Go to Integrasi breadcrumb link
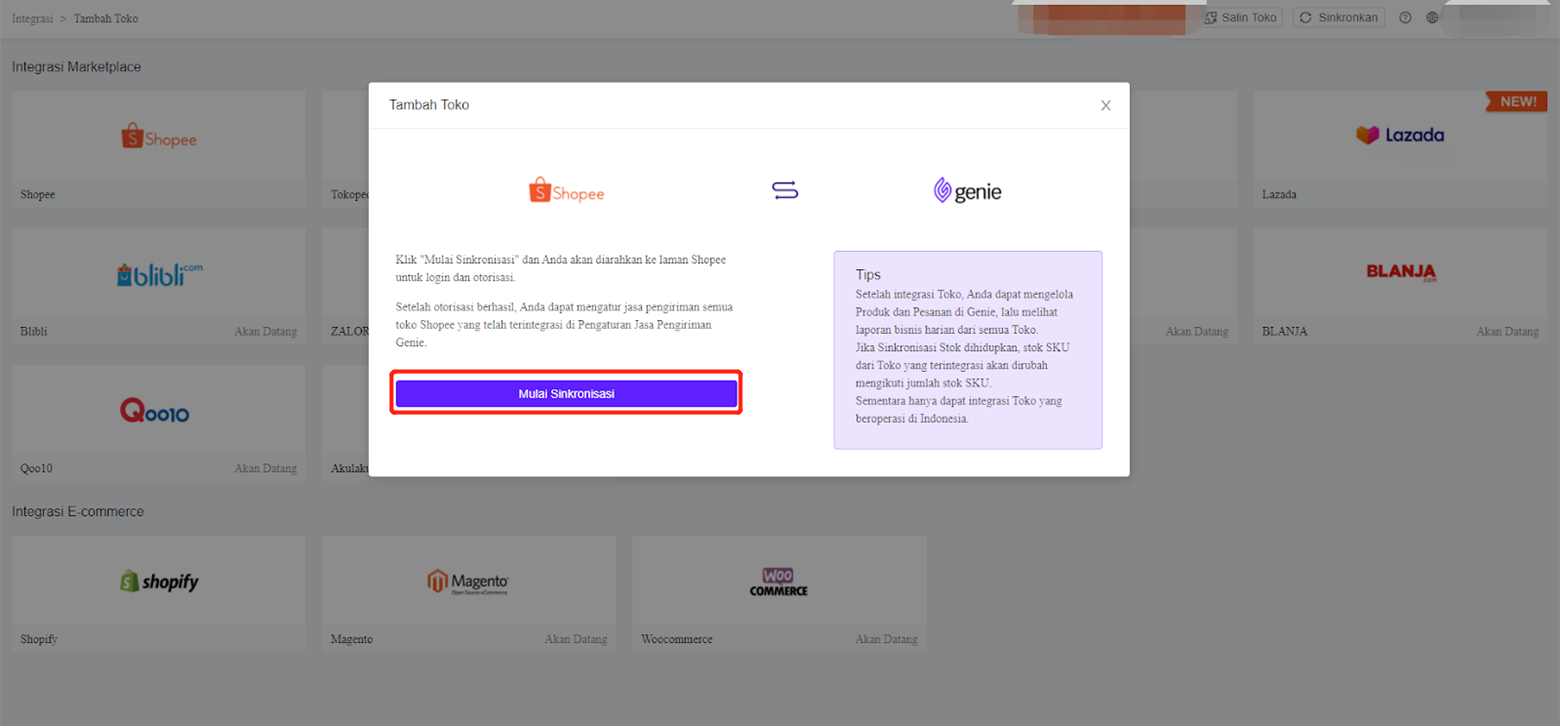Viewport: 1560px width, 726px height. tap(31, 18)
